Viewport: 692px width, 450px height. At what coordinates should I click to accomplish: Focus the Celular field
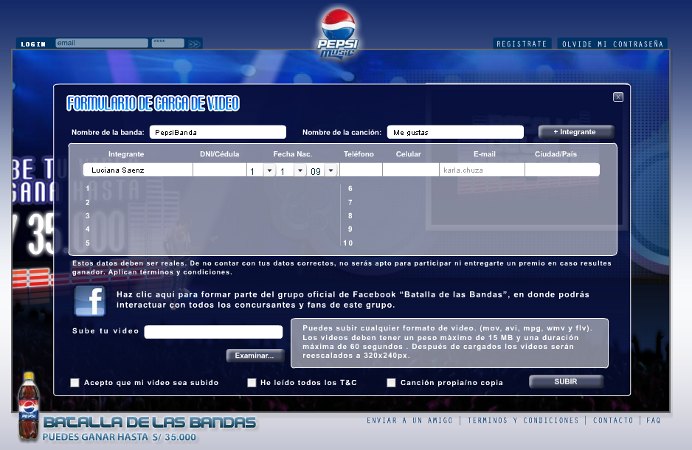[411, 170]
